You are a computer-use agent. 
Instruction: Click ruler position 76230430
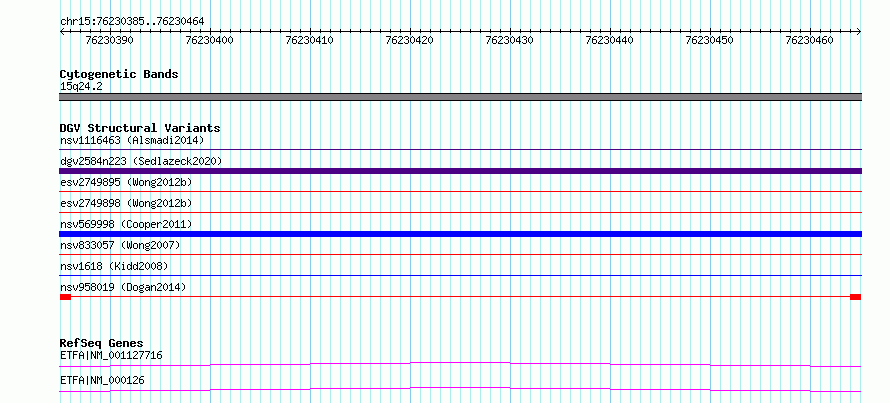(x=510, y=40)
